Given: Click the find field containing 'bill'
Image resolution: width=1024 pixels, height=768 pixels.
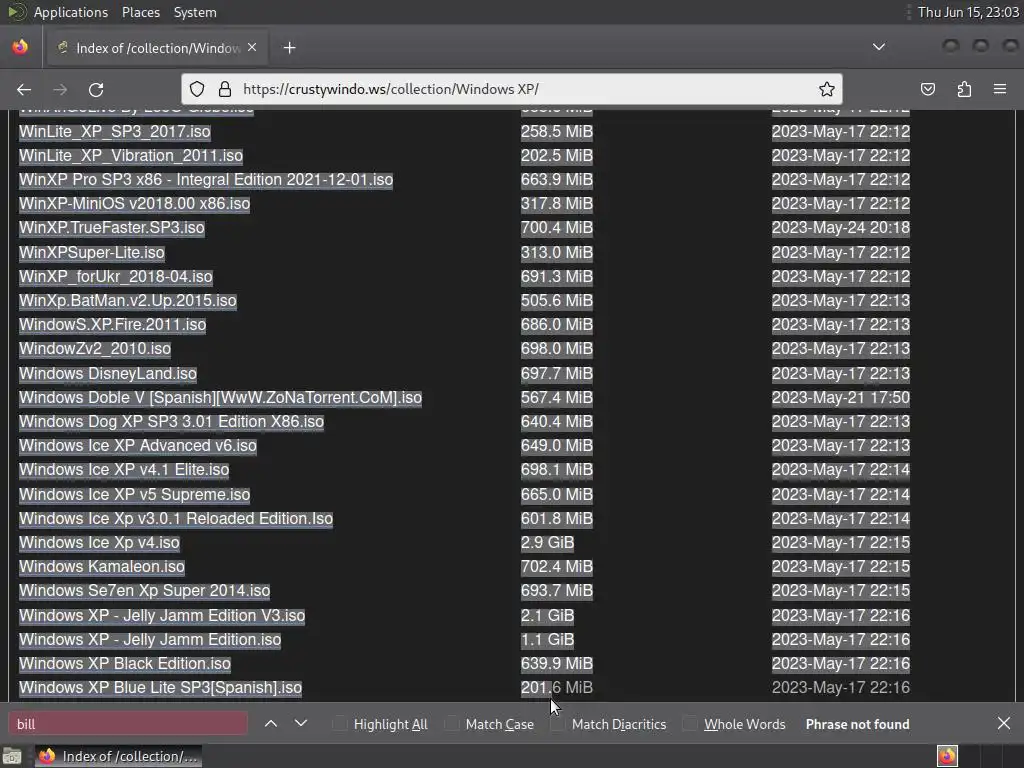Looking at the screenshot, I should pyautogui.click(x=128, y=724).
